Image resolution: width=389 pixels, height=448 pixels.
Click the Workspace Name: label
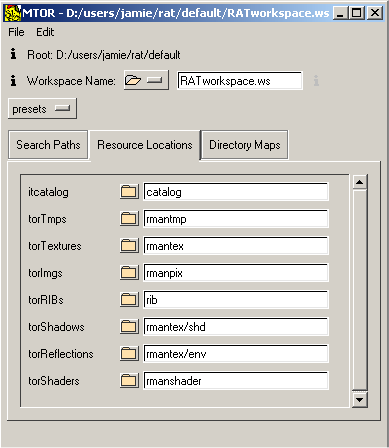coord(71,81)
